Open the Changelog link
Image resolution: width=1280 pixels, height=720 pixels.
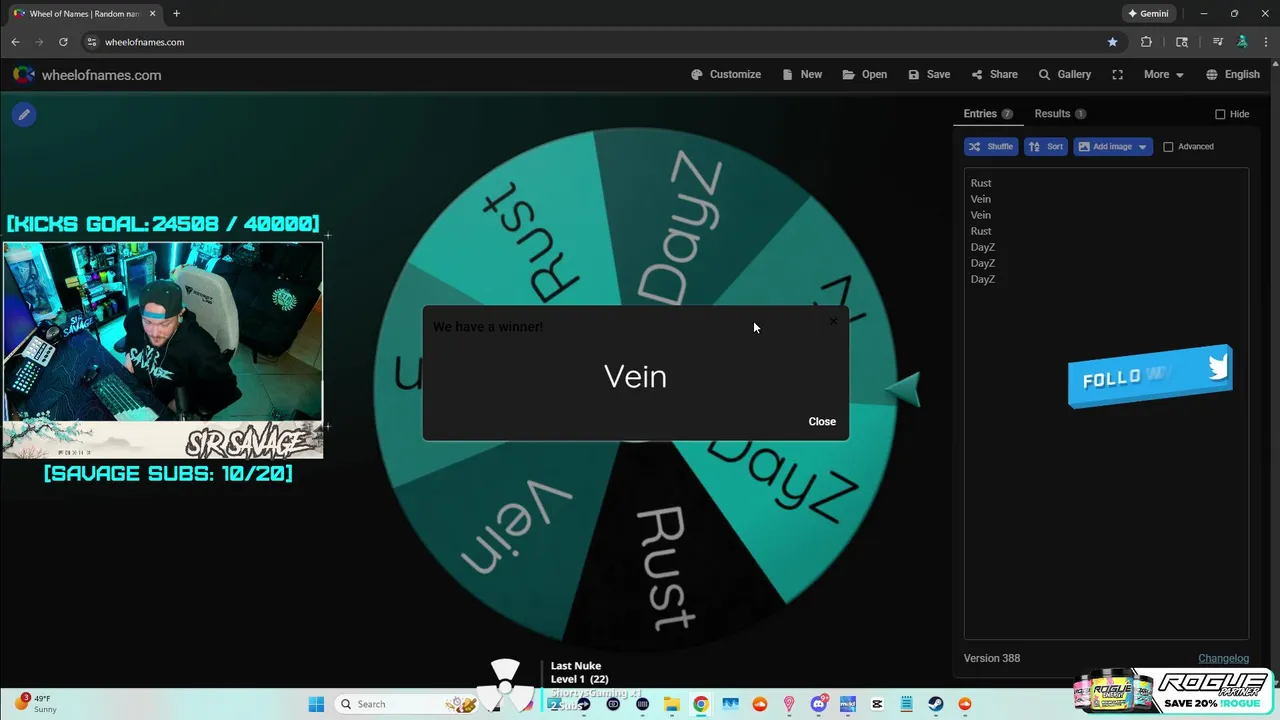[x=1223, y=658]
